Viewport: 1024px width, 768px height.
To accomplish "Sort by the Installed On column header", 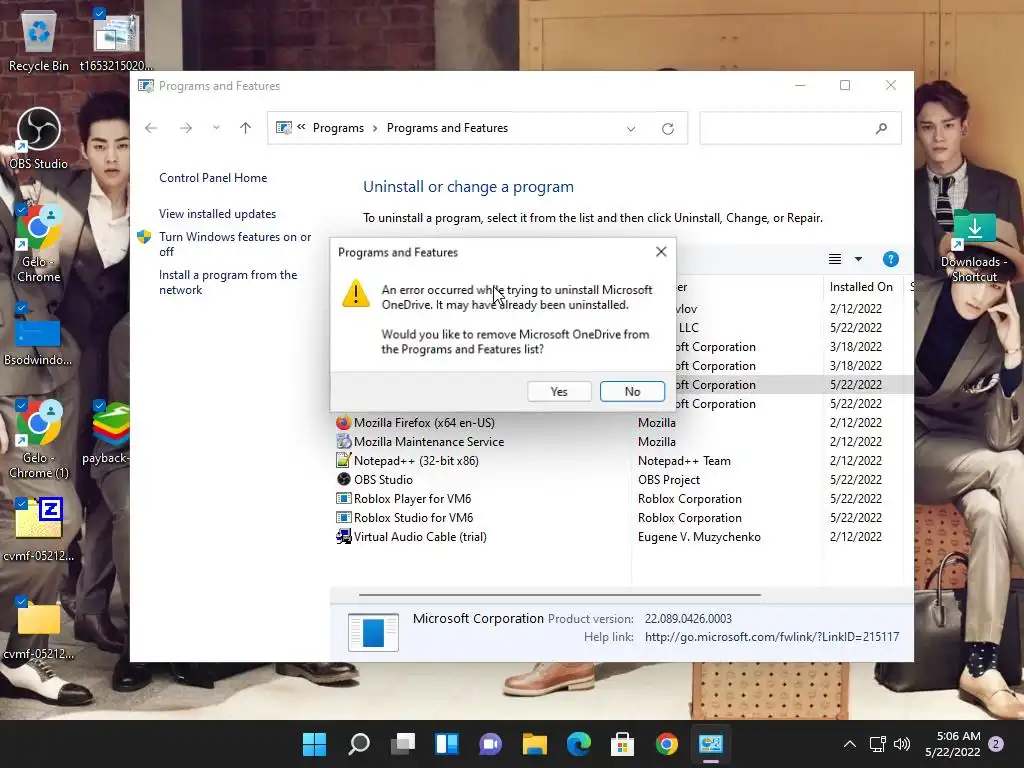I will coord(861,287).
